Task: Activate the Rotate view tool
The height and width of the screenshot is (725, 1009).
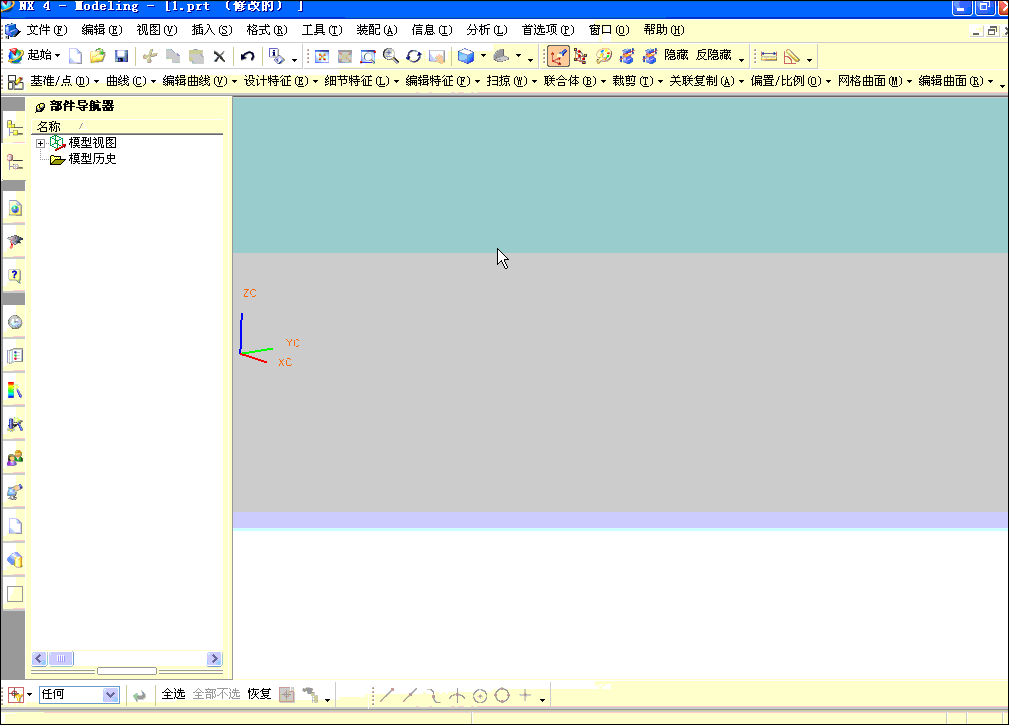Action: click(x=414, y=56)
